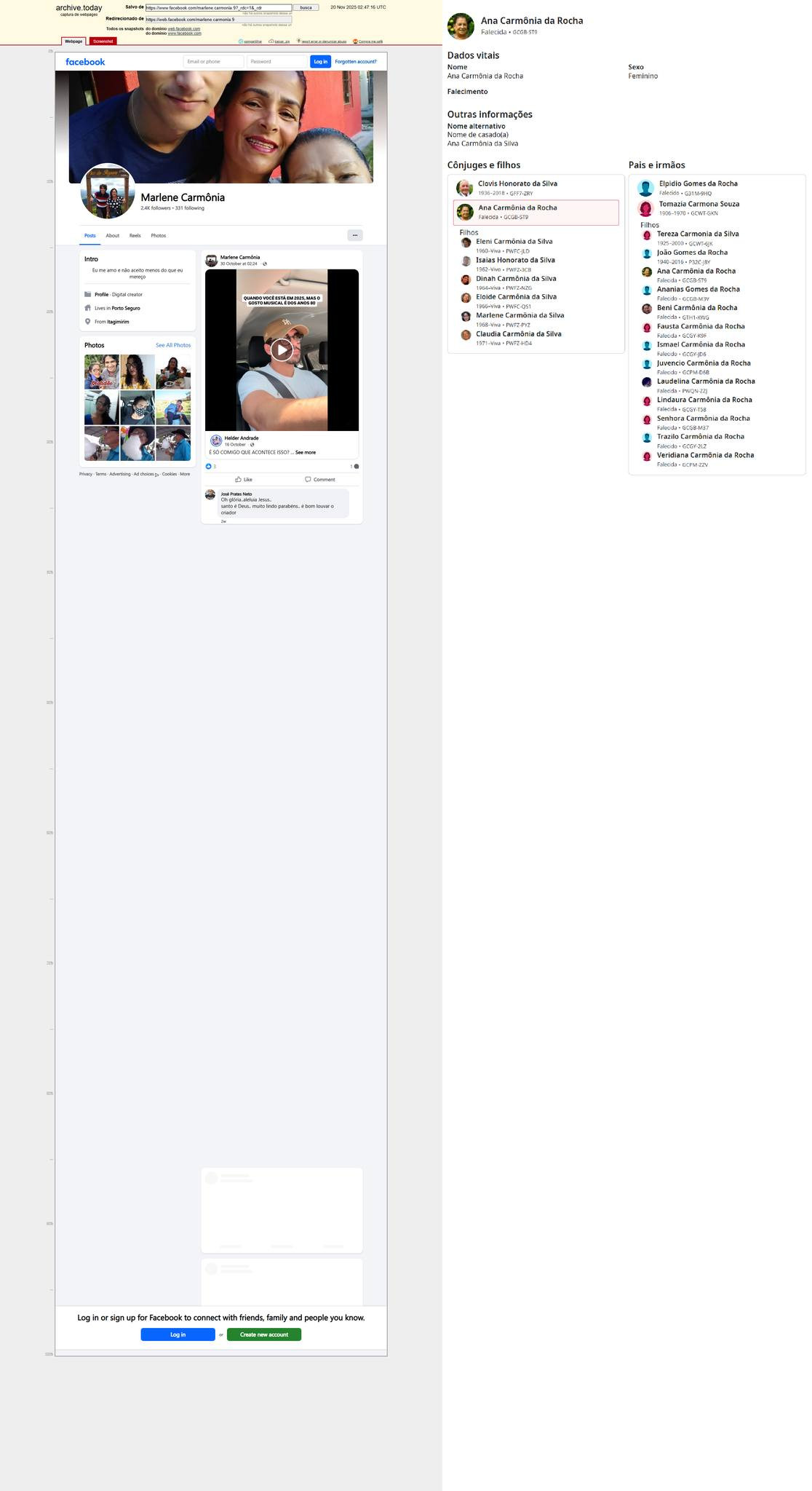Open Helder Andrade's profile avatar
812x1491 pixels.
[x=216, y=440]
